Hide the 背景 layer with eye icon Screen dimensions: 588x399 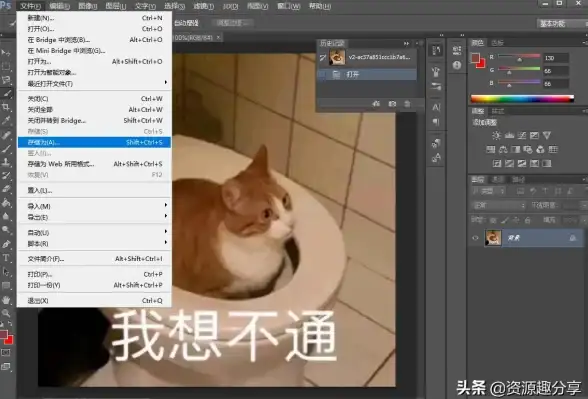pyautogui.click(x=475, y=238)
